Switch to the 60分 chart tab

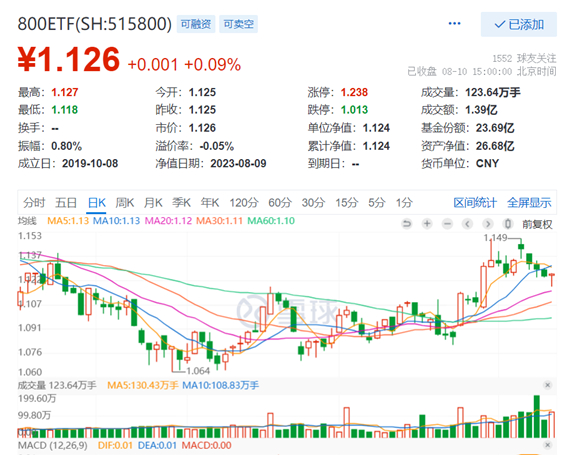tap(280, 203)
